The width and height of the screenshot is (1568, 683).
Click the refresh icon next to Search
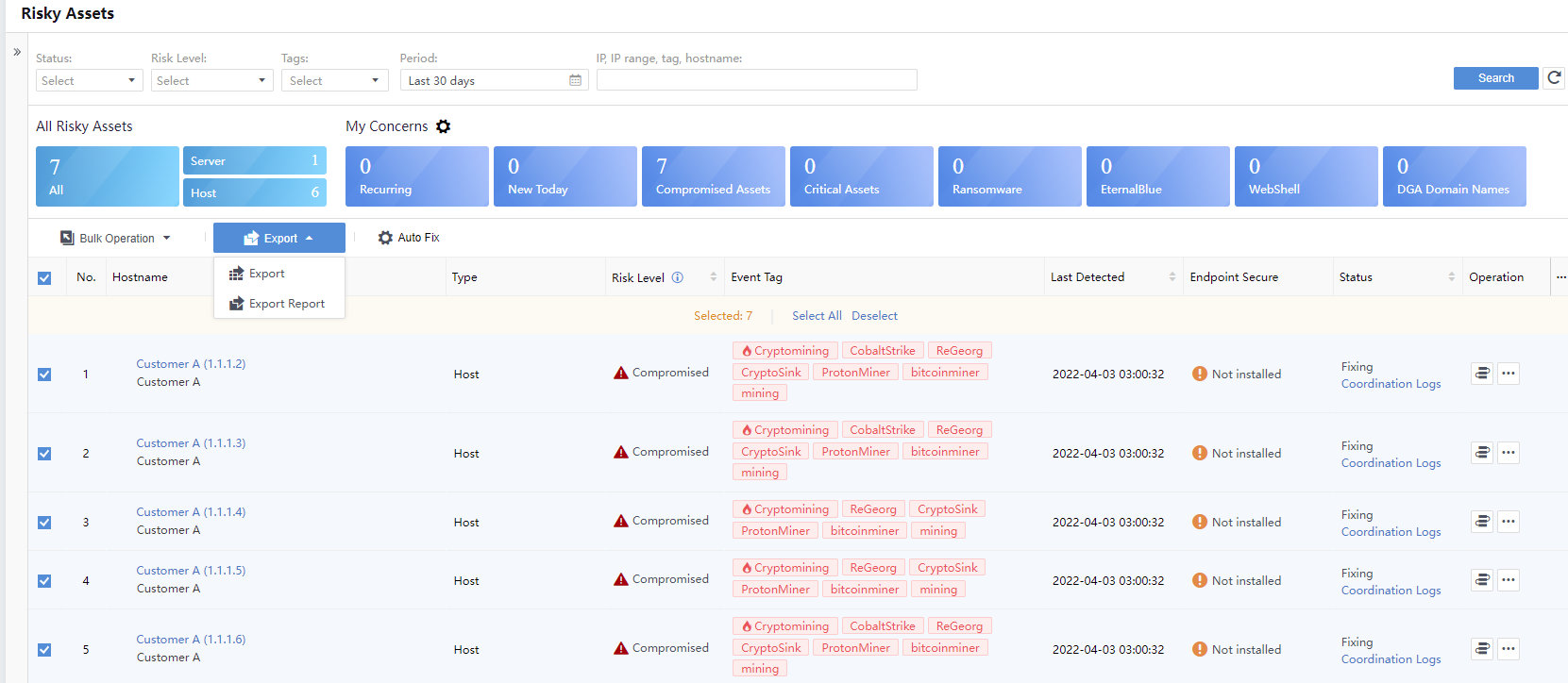1554,78
